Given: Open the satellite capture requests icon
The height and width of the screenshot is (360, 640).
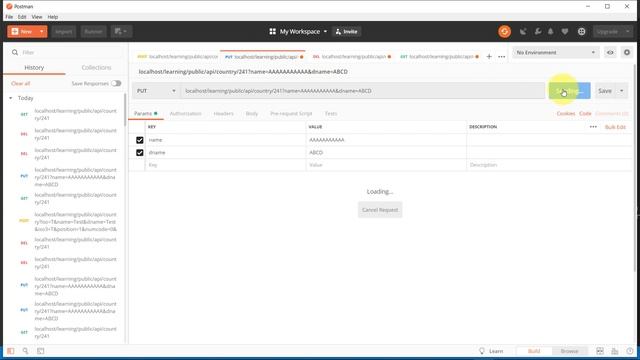Looking at the screenshot, I should [x=523, y=31].
